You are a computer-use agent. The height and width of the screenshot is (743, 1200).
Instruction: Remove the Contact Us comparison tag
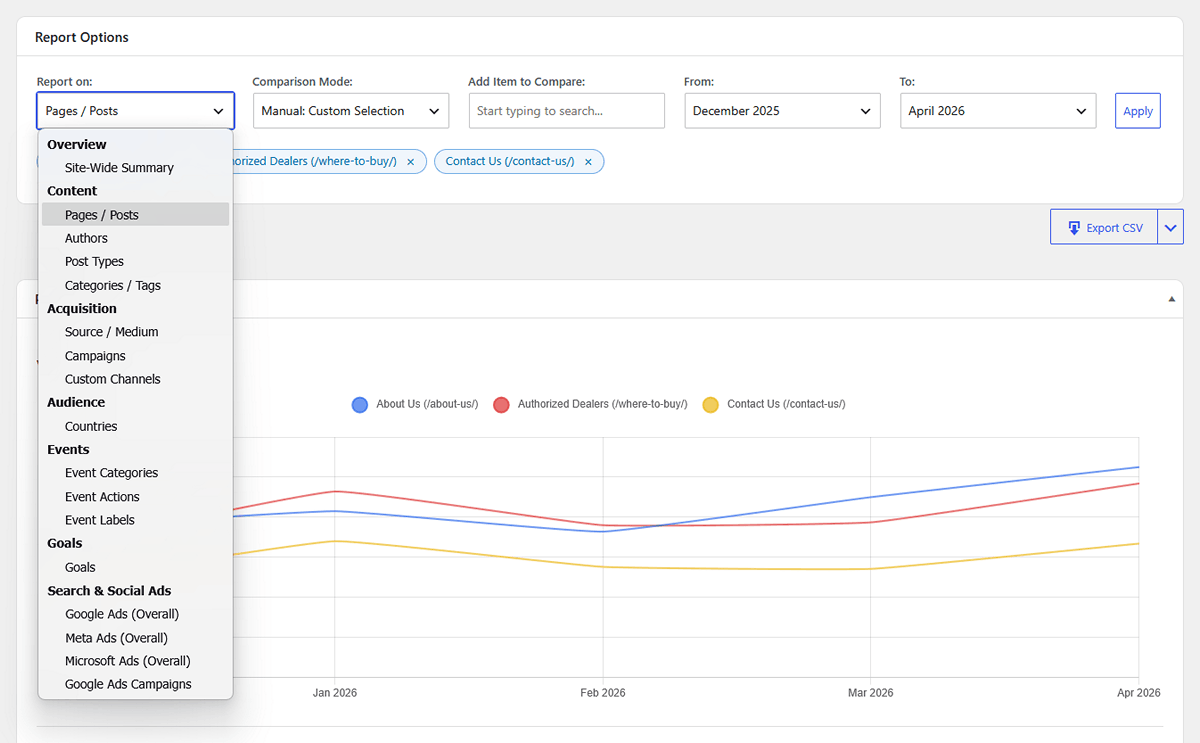click(x=588, y=162)
